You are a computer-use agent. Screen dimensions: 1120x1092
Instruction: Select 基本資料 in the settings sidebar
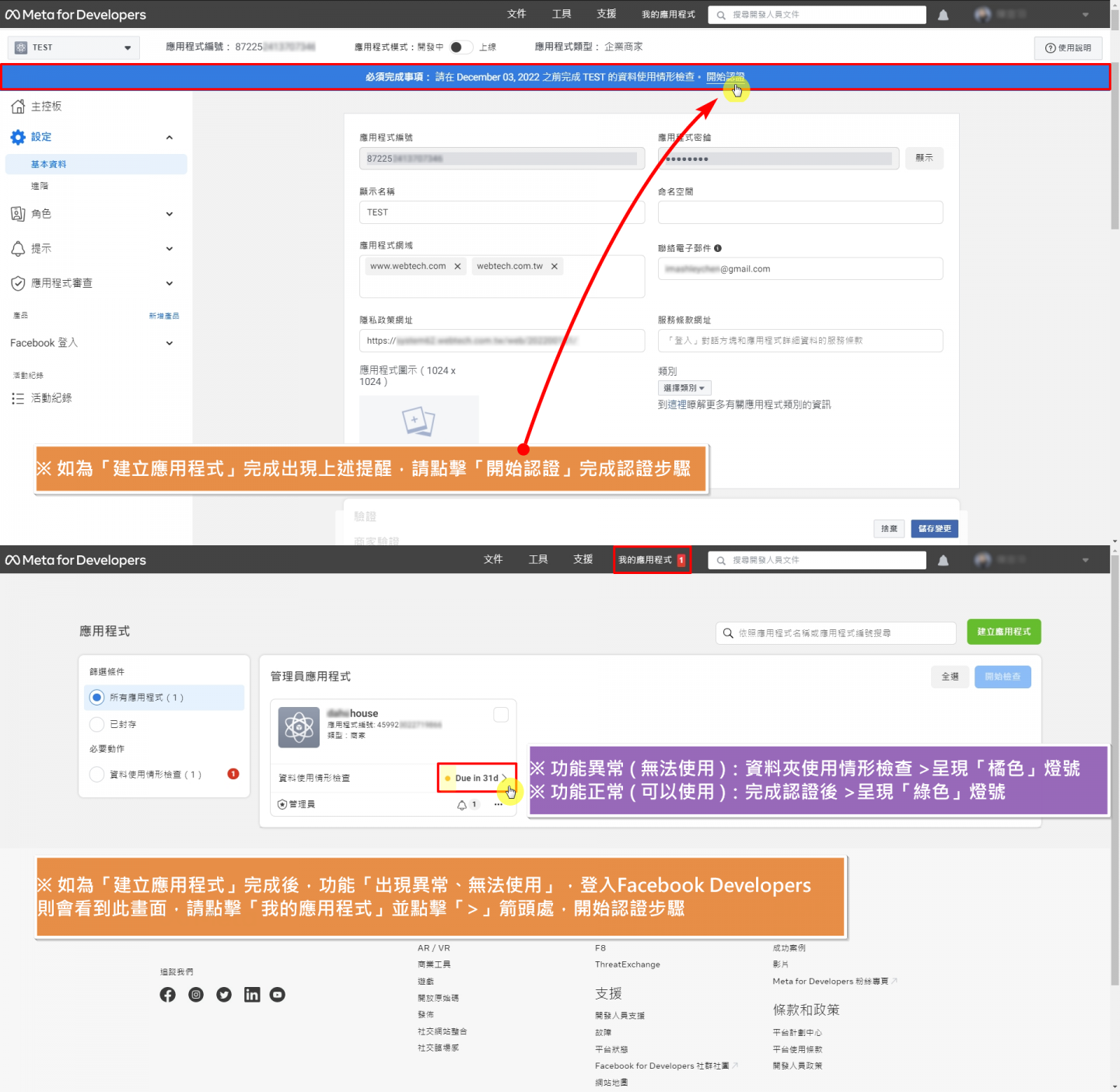pyautogui.click(x=49, y=164)
